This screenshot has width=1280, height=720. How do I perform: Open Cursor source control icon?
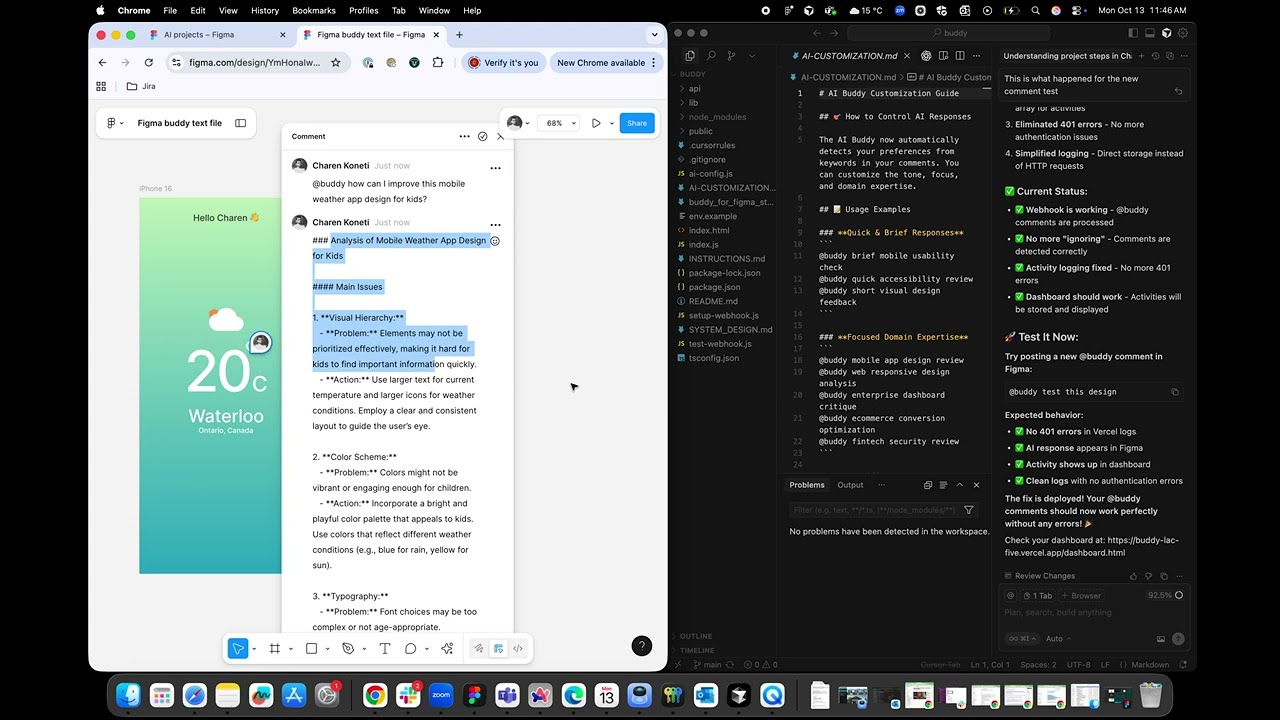(732, 56)
